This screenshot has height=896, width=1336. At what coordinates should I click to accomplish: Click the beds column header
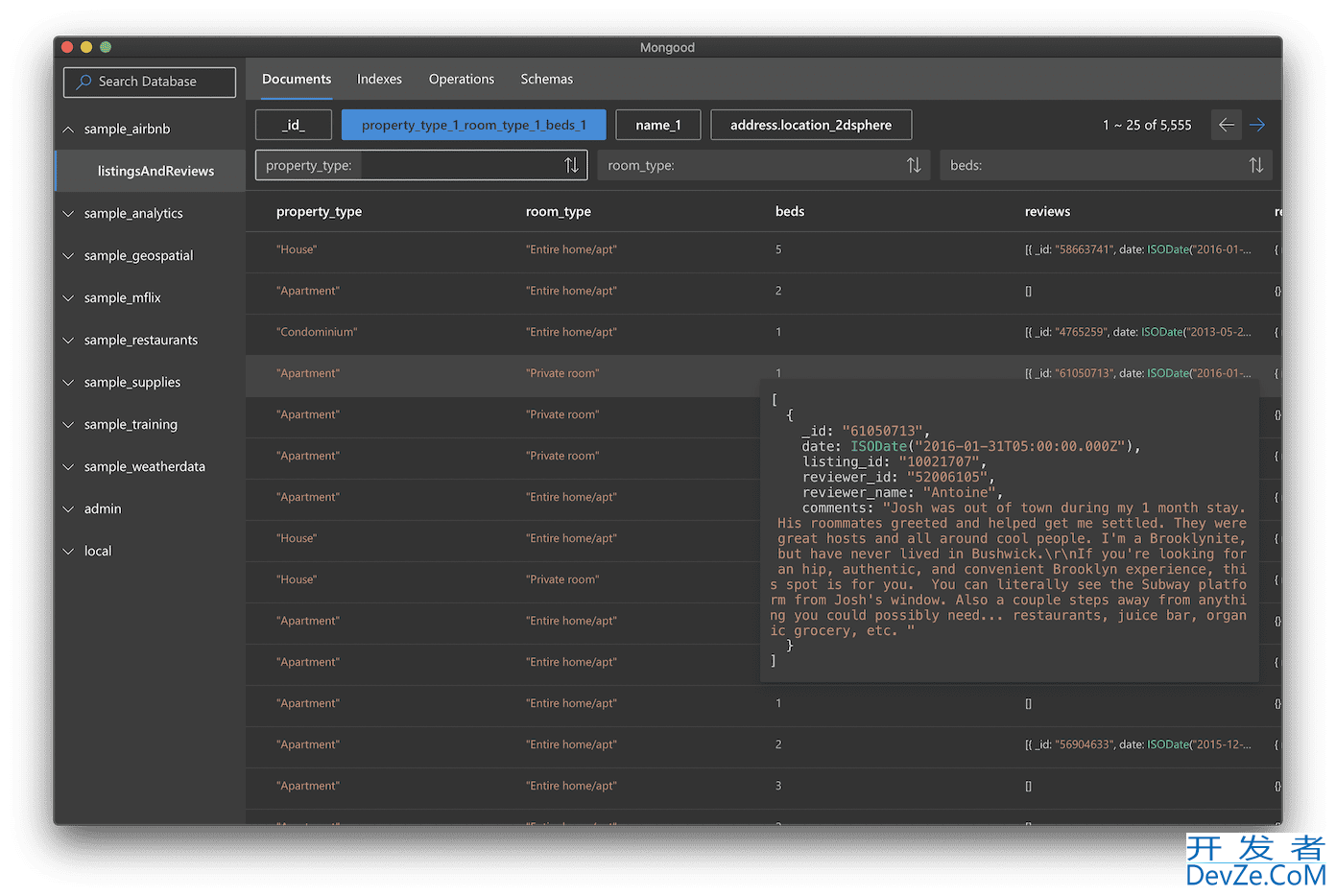click(790, 211)
